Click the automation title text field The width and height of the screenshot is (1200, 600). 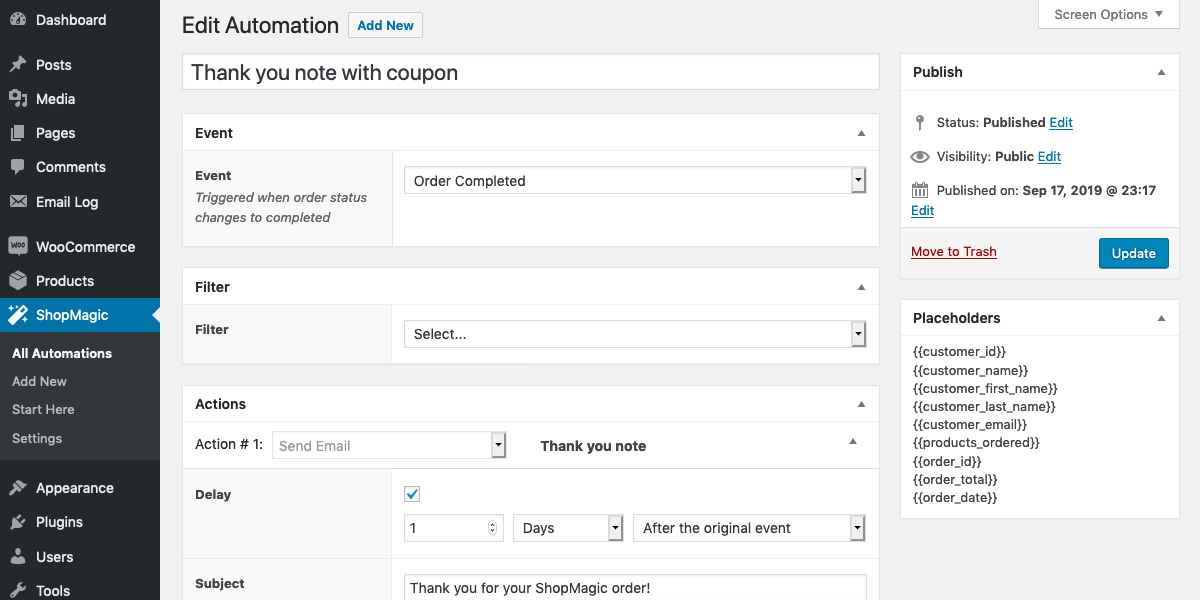pos(530,73)
